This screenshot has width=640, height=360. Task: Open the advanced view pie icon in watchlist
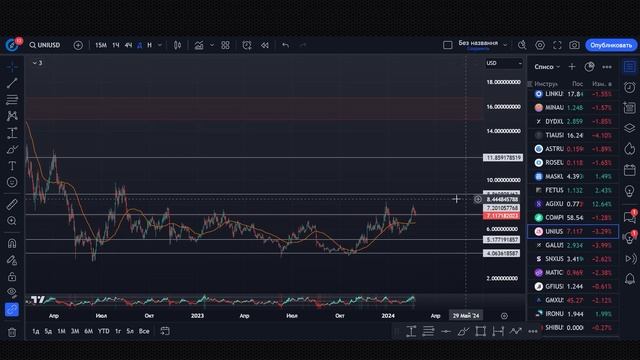pyautogui.click(x=589, y=67)
